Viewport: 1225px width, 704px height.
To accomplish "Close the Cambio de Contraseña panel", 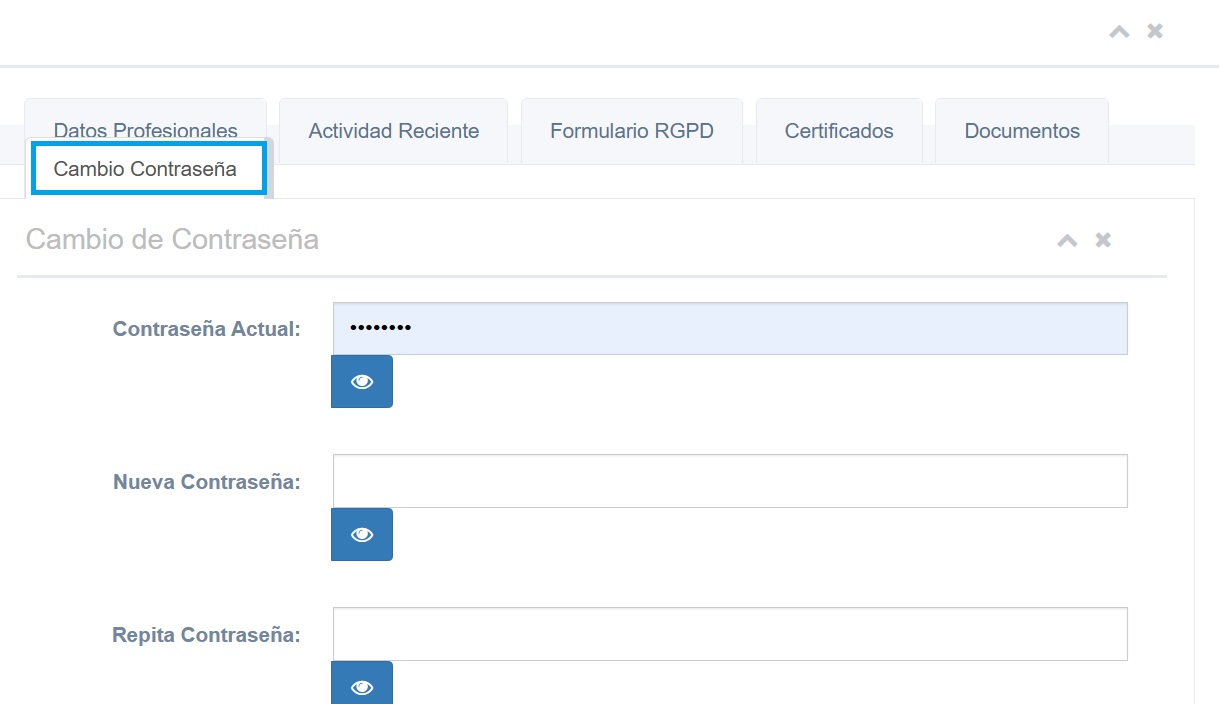I will [1103, 240].
